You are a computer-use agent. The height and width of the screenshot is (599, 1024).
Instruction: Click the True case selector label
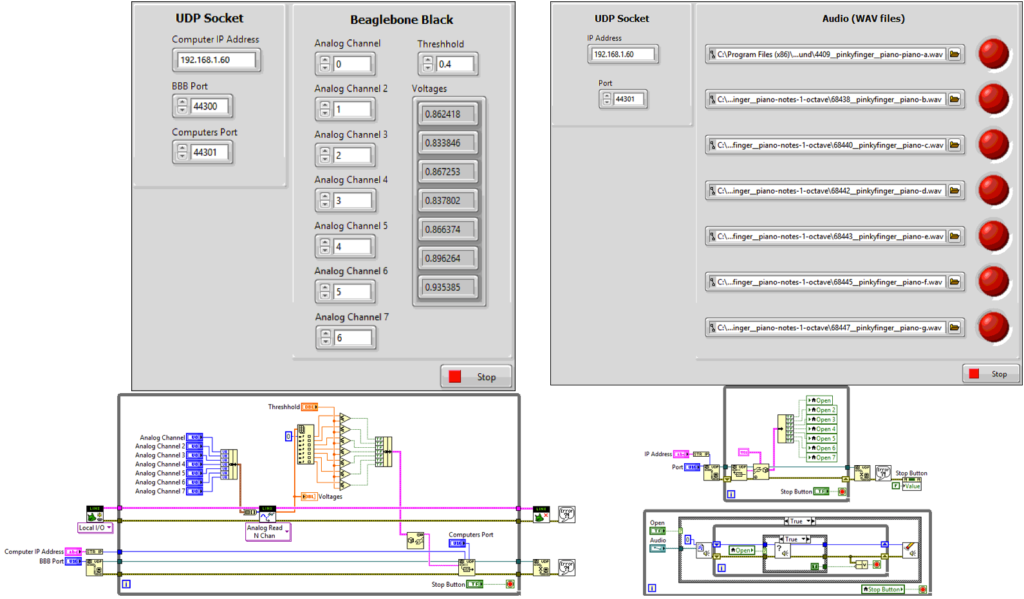click(797, 521)
